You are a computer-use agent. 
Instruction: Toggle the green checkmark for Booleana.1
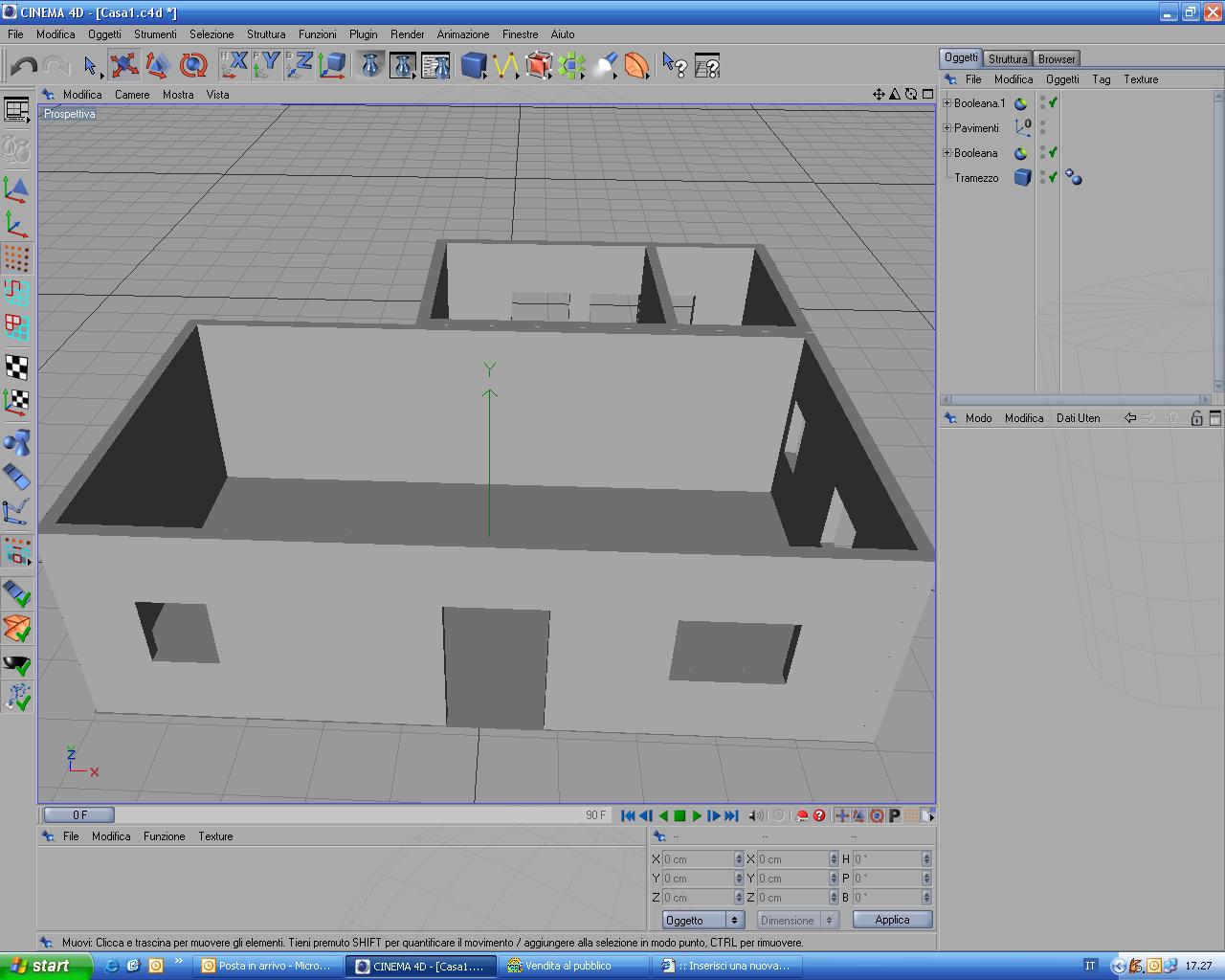tap(1053, 102)
